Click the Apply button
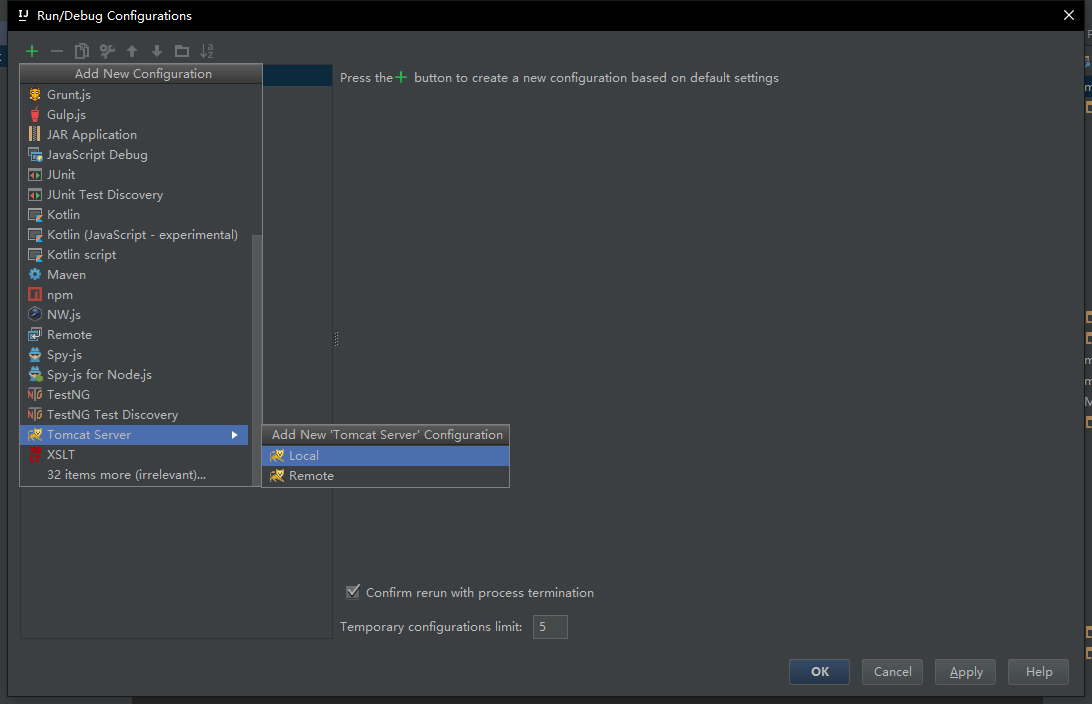The image size is (1092, 704). point(964,671)
